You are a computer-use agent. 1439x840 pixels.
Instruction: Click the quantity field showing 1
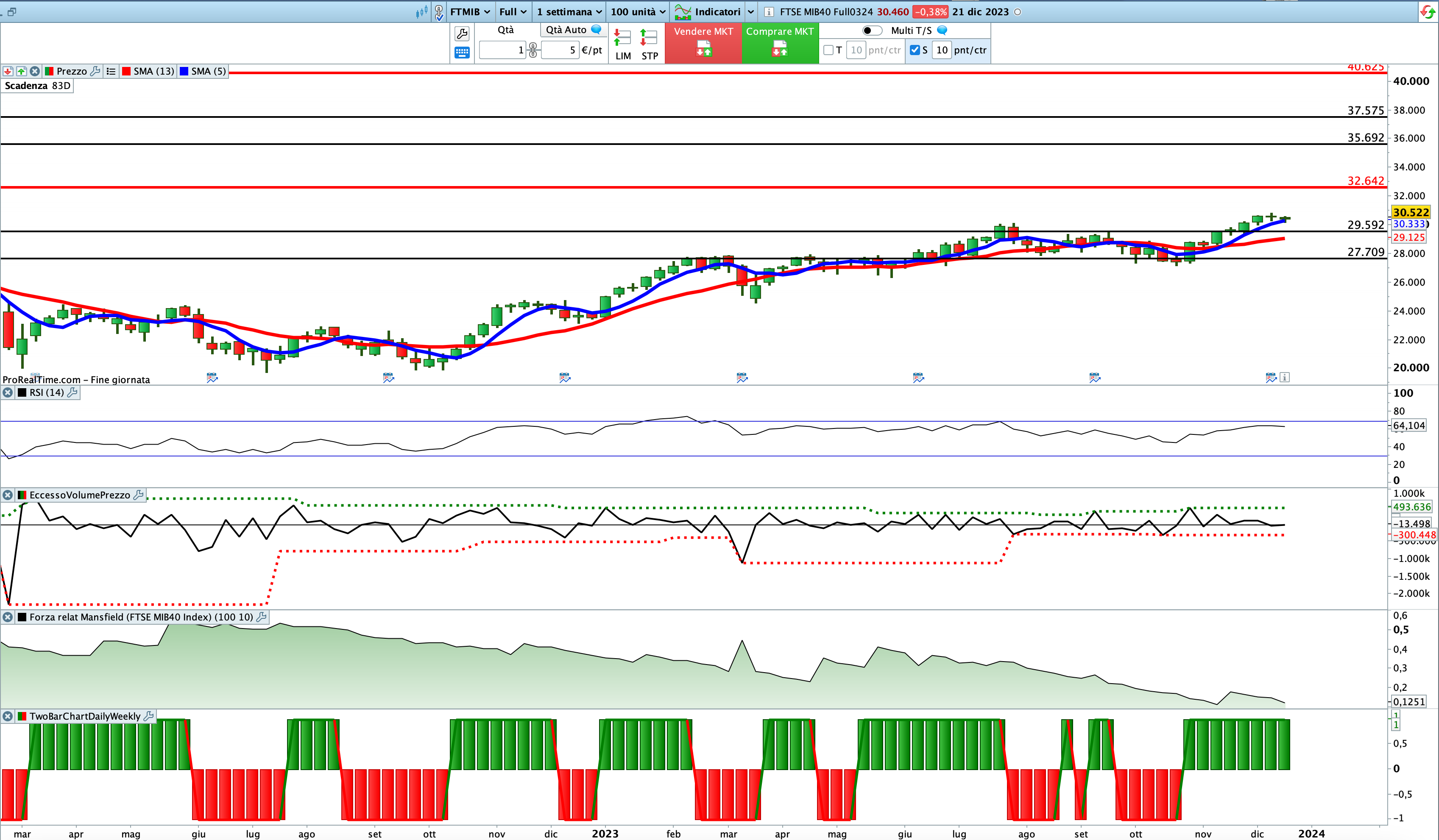pyautogui.click(x=502, y=50)
